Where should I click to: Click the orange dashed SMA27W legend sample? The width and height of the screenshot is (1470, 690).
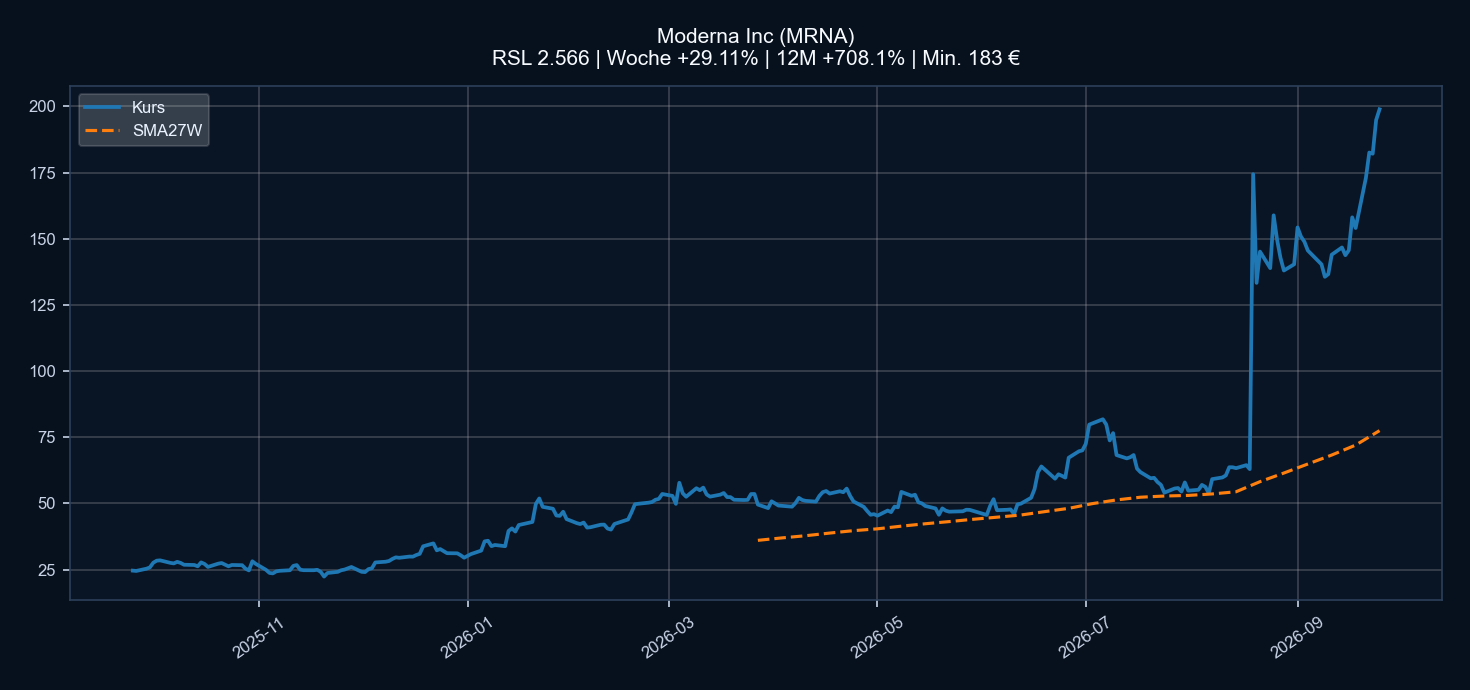click(103, 129)
